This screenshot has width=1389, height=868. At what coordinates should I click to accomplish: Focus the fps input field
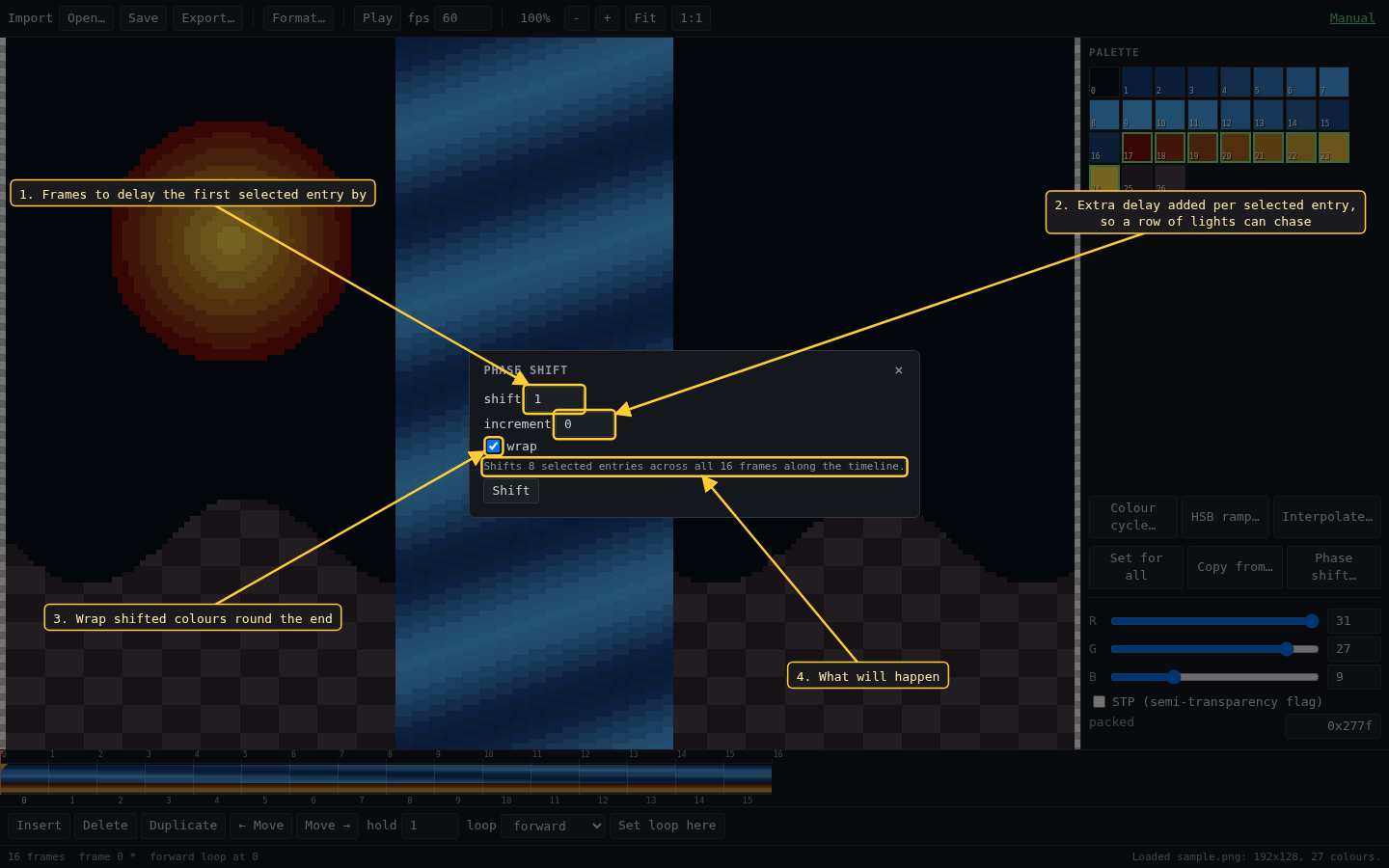463,18
